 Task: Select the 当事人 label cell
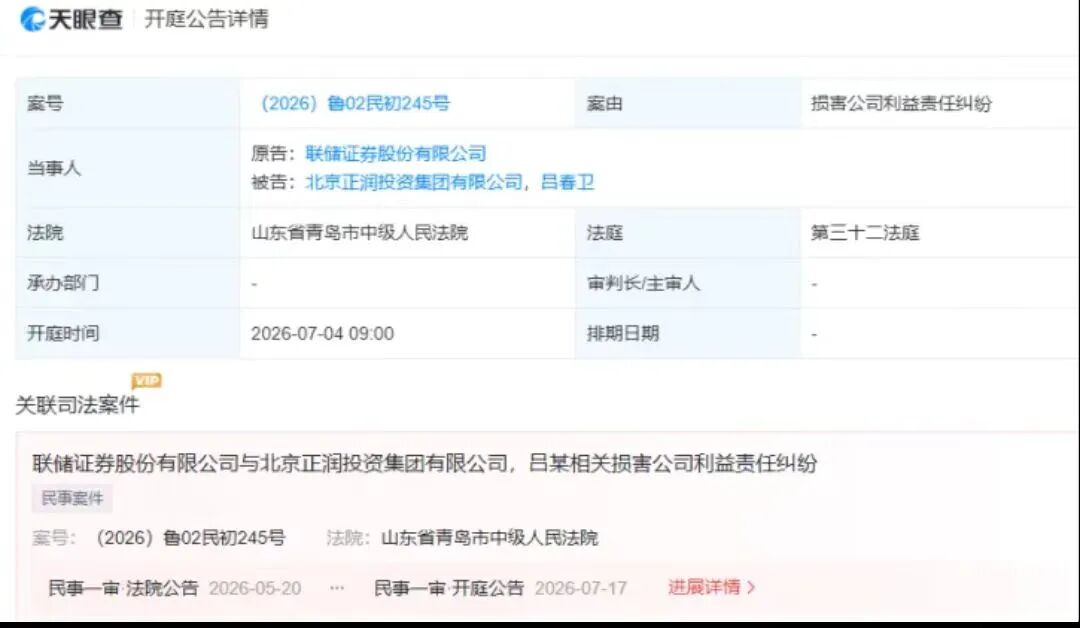127,167
